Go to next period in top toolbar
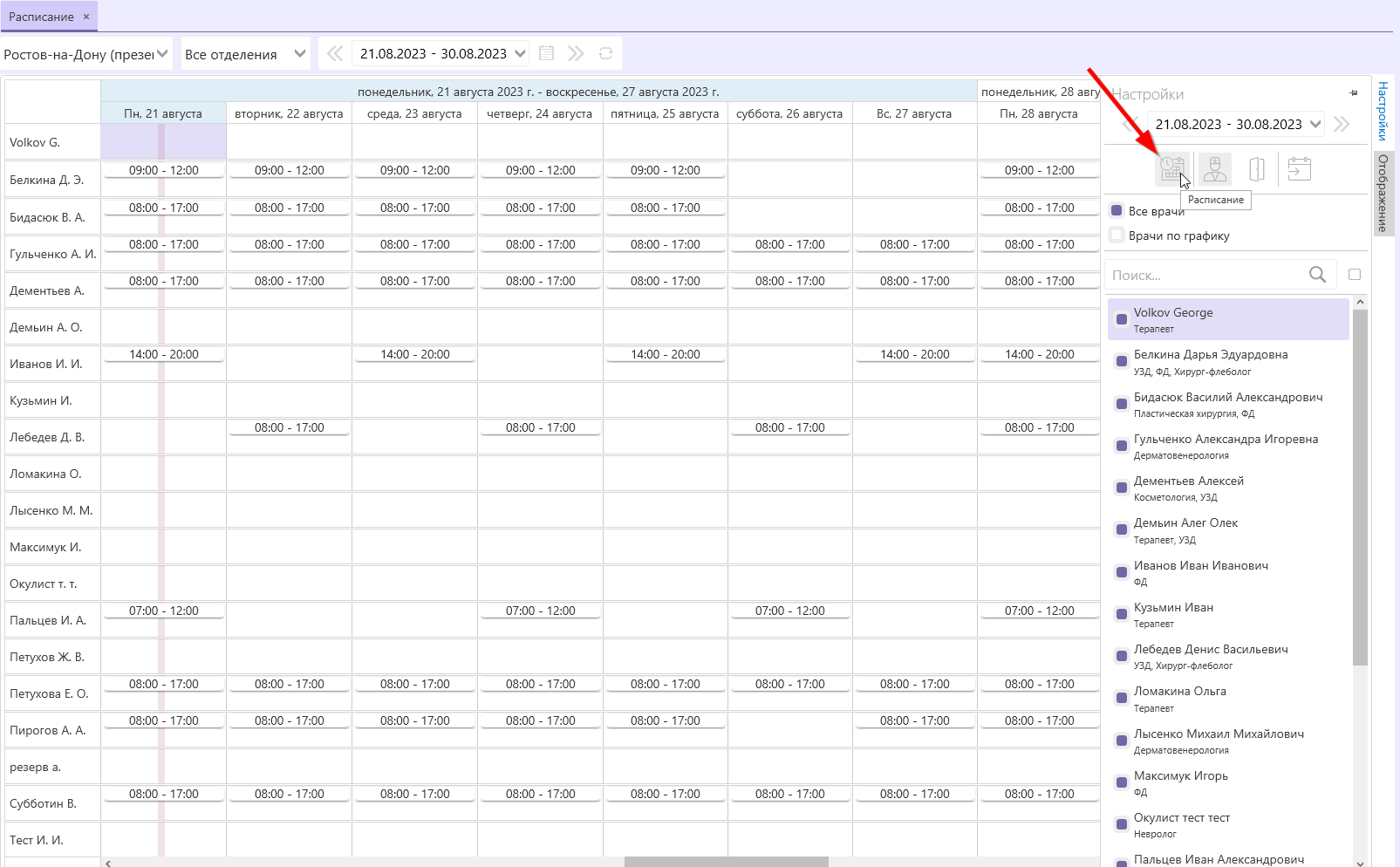Image resolution: width=1400 pixels, height=867 pixels. [576, 53]
